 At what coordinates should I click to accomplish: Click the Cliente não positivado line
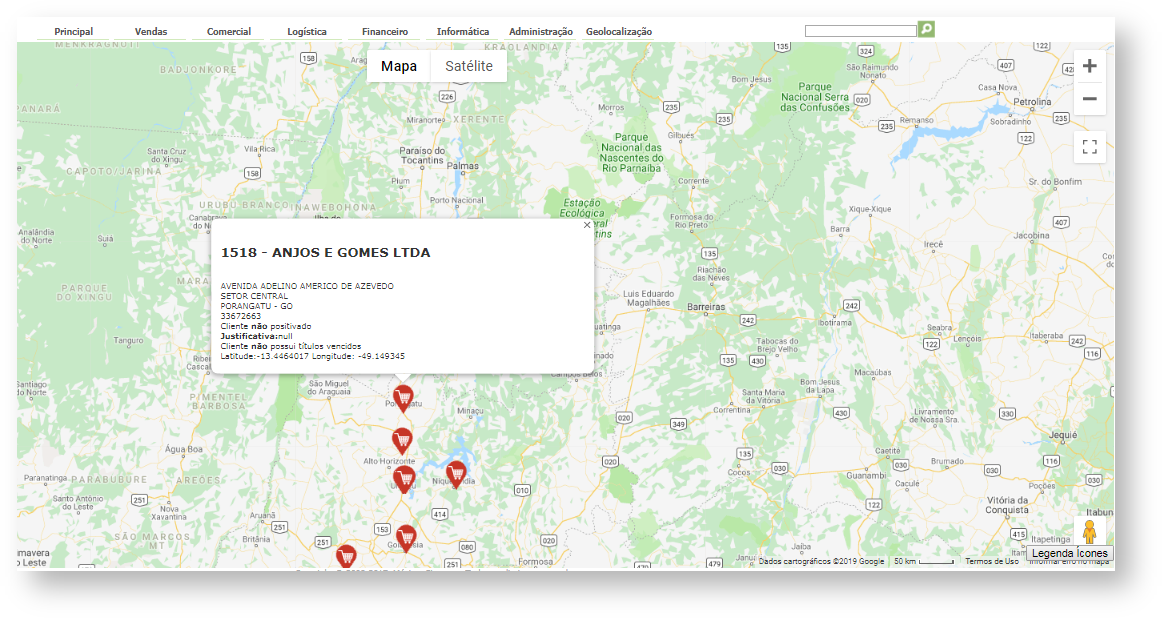pos(266,326)
